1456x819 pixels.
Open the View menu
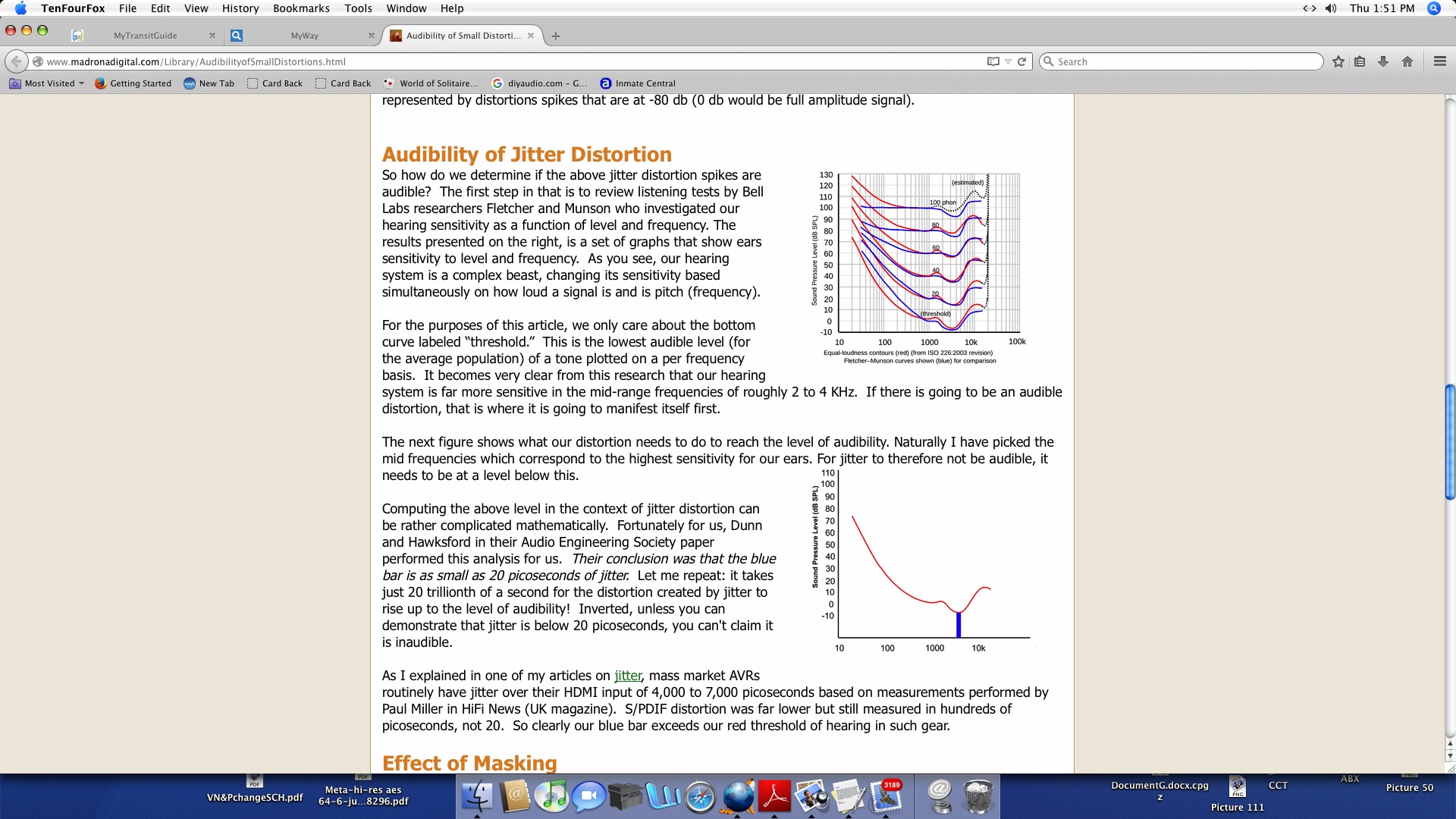pos(196,8)
